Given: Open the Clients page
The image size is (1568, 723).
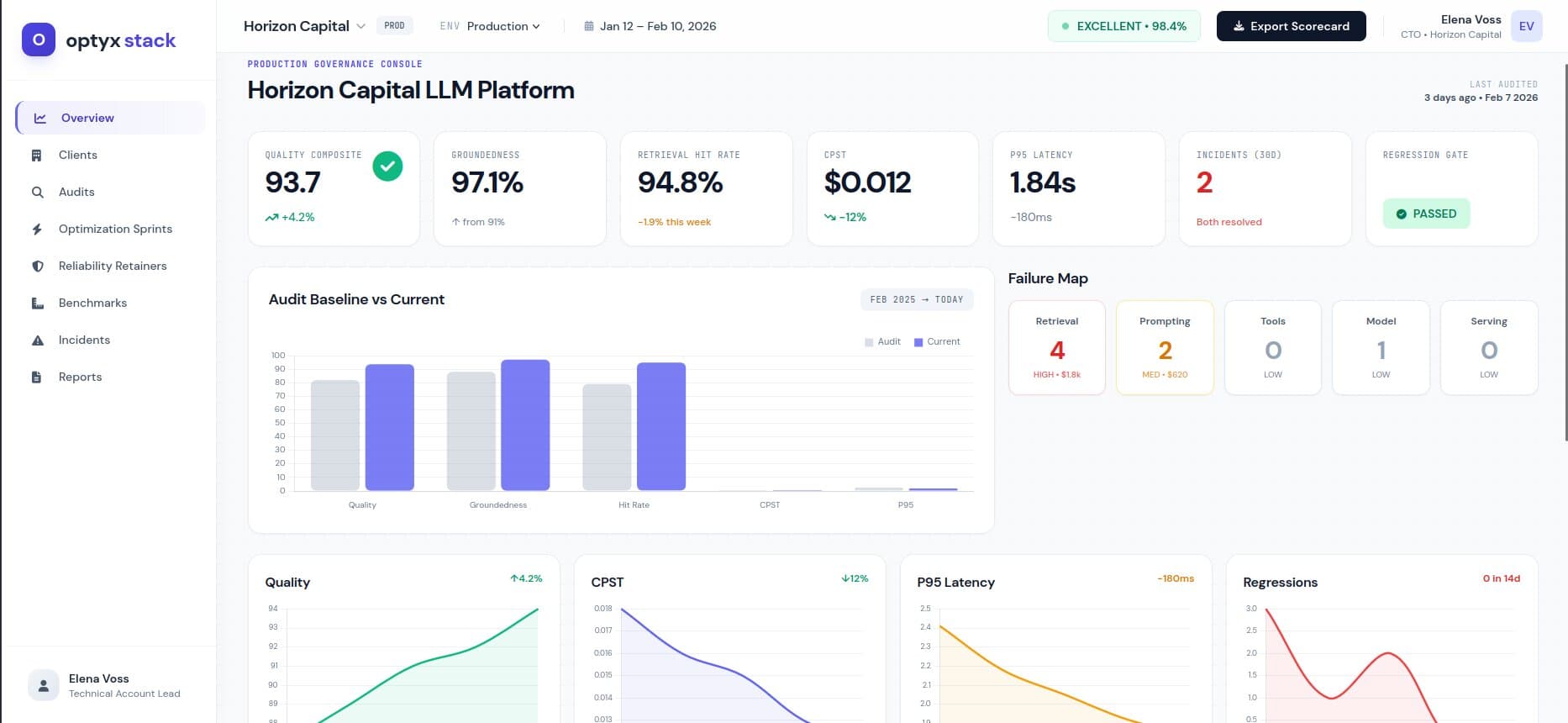Looking at the screenshot, I should point(110,155).
